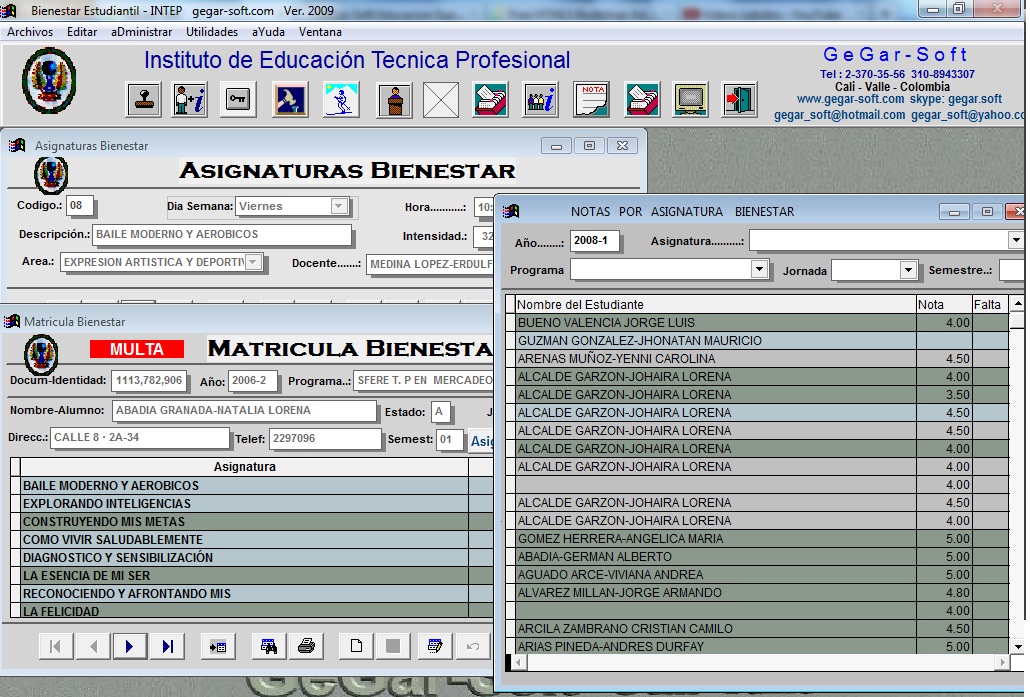Expand the Dia Semana dropdown
This screenshot has width=1030, height=697.
339,207
